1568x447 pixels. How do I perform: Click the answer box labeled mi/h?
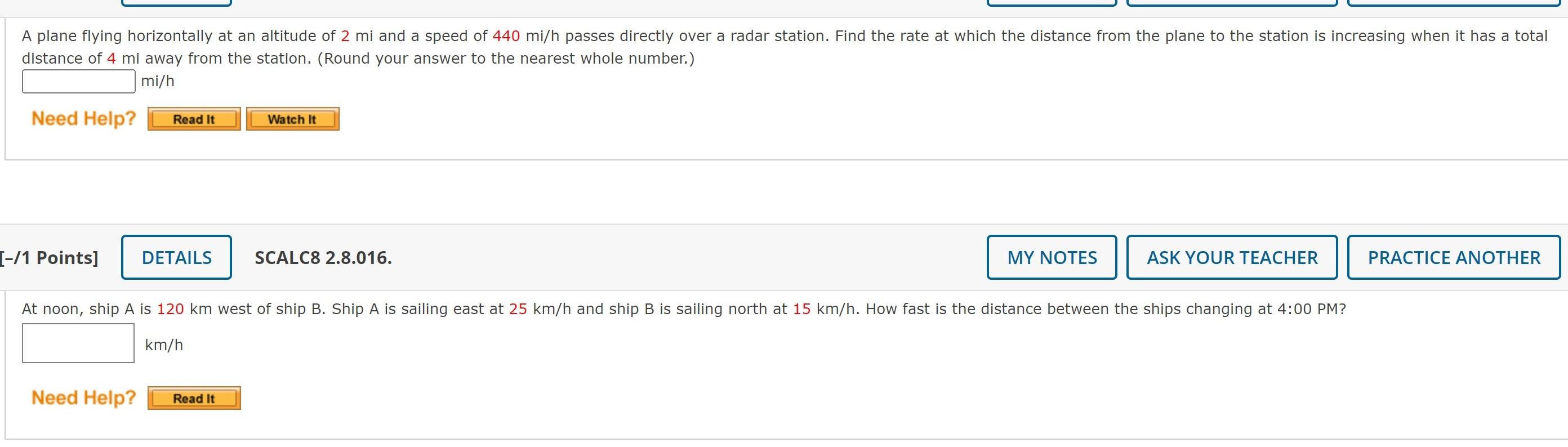78,81
